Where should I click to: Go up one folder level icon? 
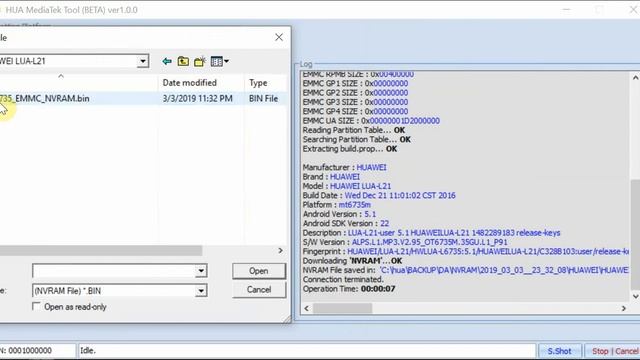point(183,62)
